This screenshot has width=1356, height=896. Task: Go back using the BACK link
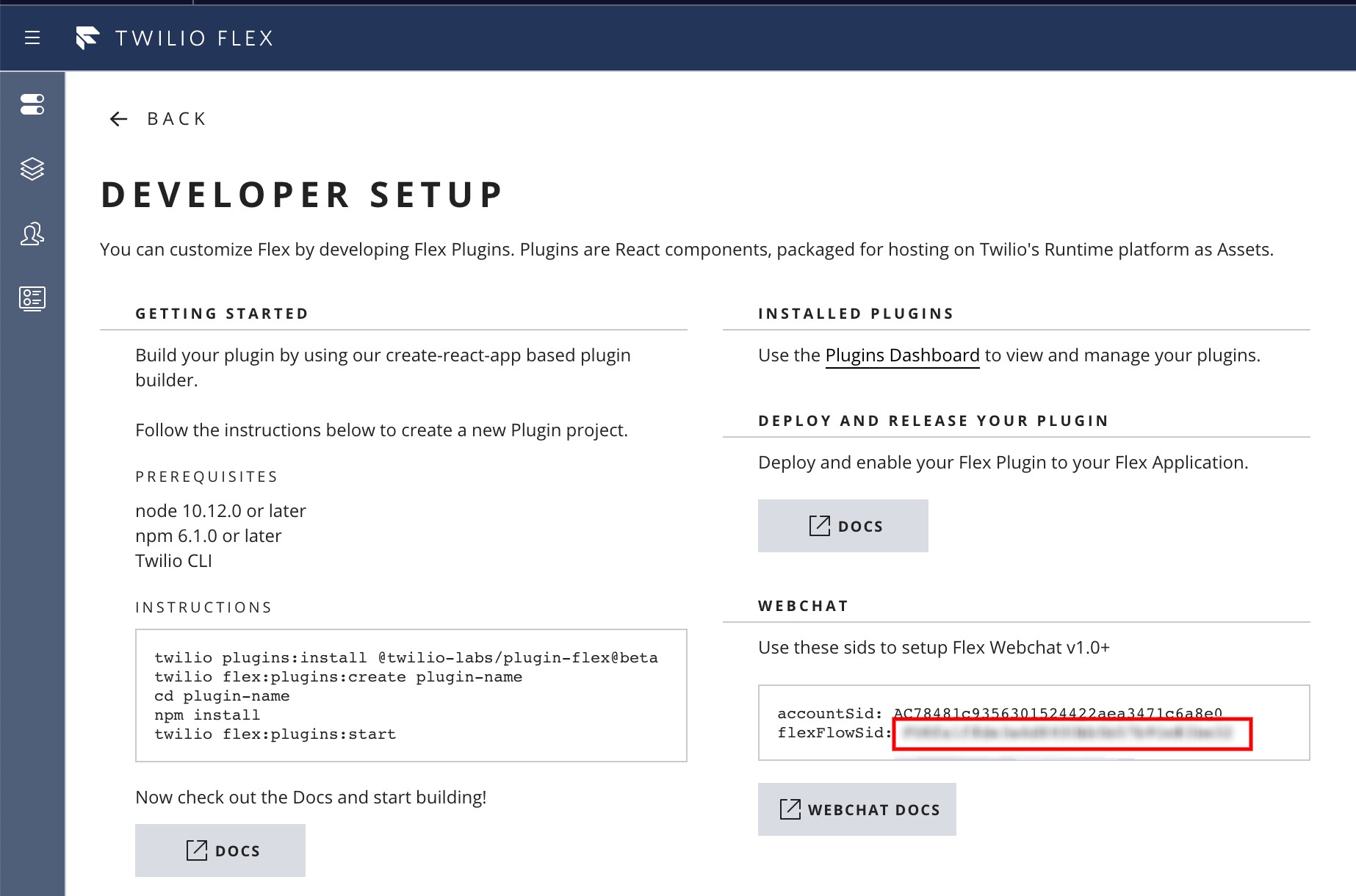176,119
